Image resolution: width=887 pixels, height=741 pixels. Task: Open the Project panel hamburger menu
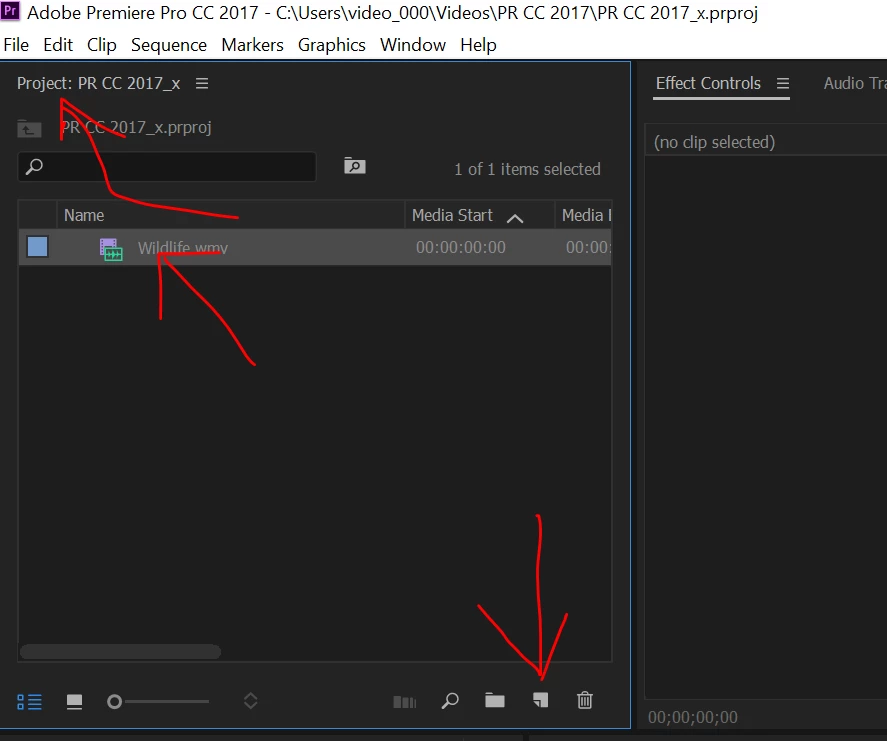point(202,84)
